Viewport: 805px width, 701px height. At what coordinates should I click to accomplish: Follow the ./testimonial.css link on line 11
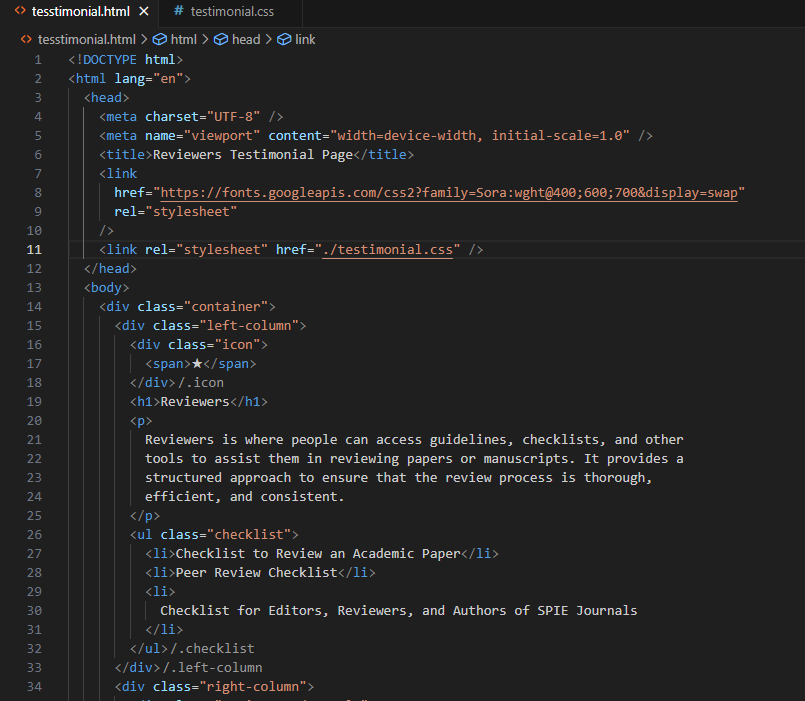tap(388, 250)
